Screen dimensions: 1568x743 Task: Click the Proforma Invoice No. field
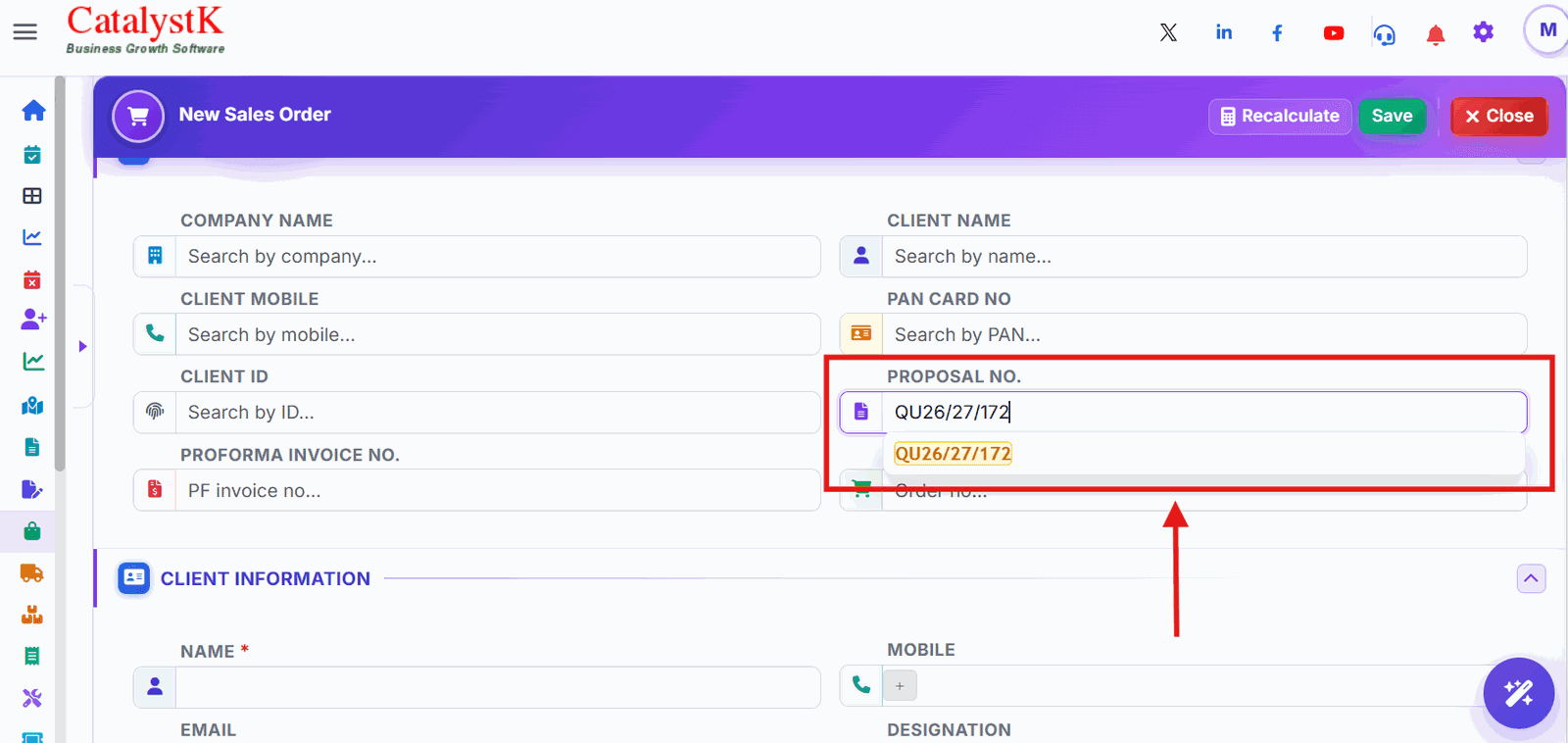tap(498, 490)
